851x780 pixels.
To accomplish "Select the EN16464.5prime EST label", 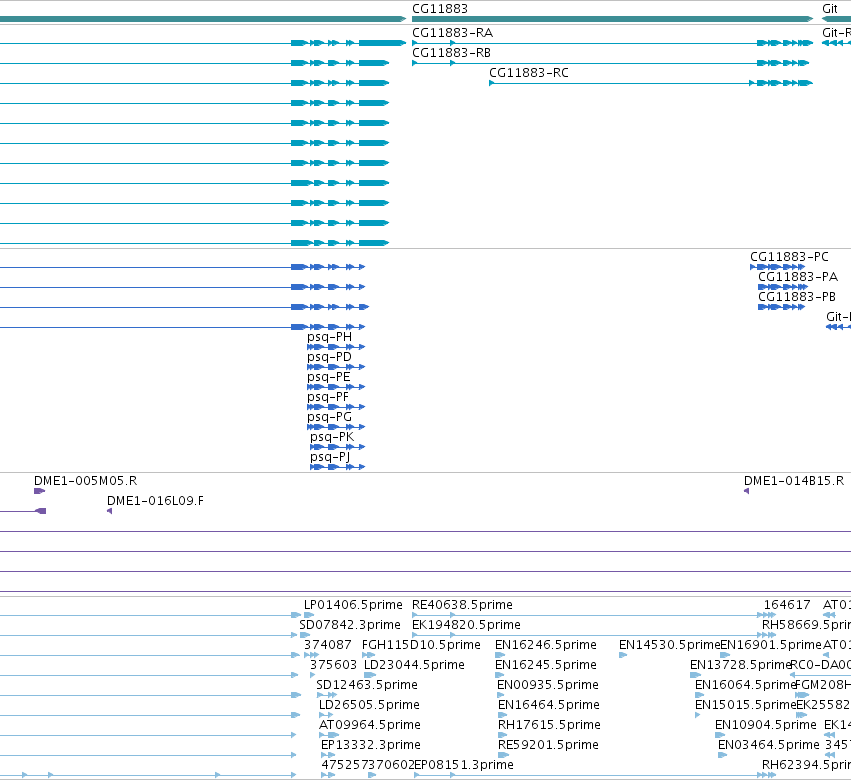I will point(549,706).
